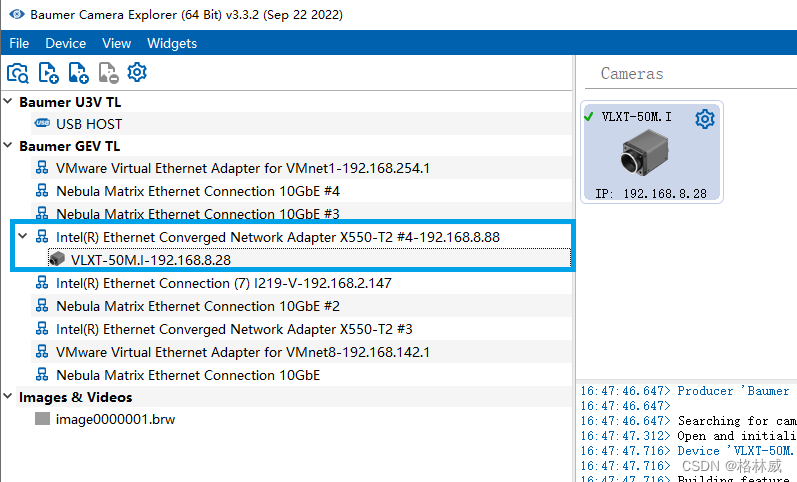Click network icon of Nebula Matrix #4
Image resolution: width=797 pixels, height=482 pixels.
(42, 190)
